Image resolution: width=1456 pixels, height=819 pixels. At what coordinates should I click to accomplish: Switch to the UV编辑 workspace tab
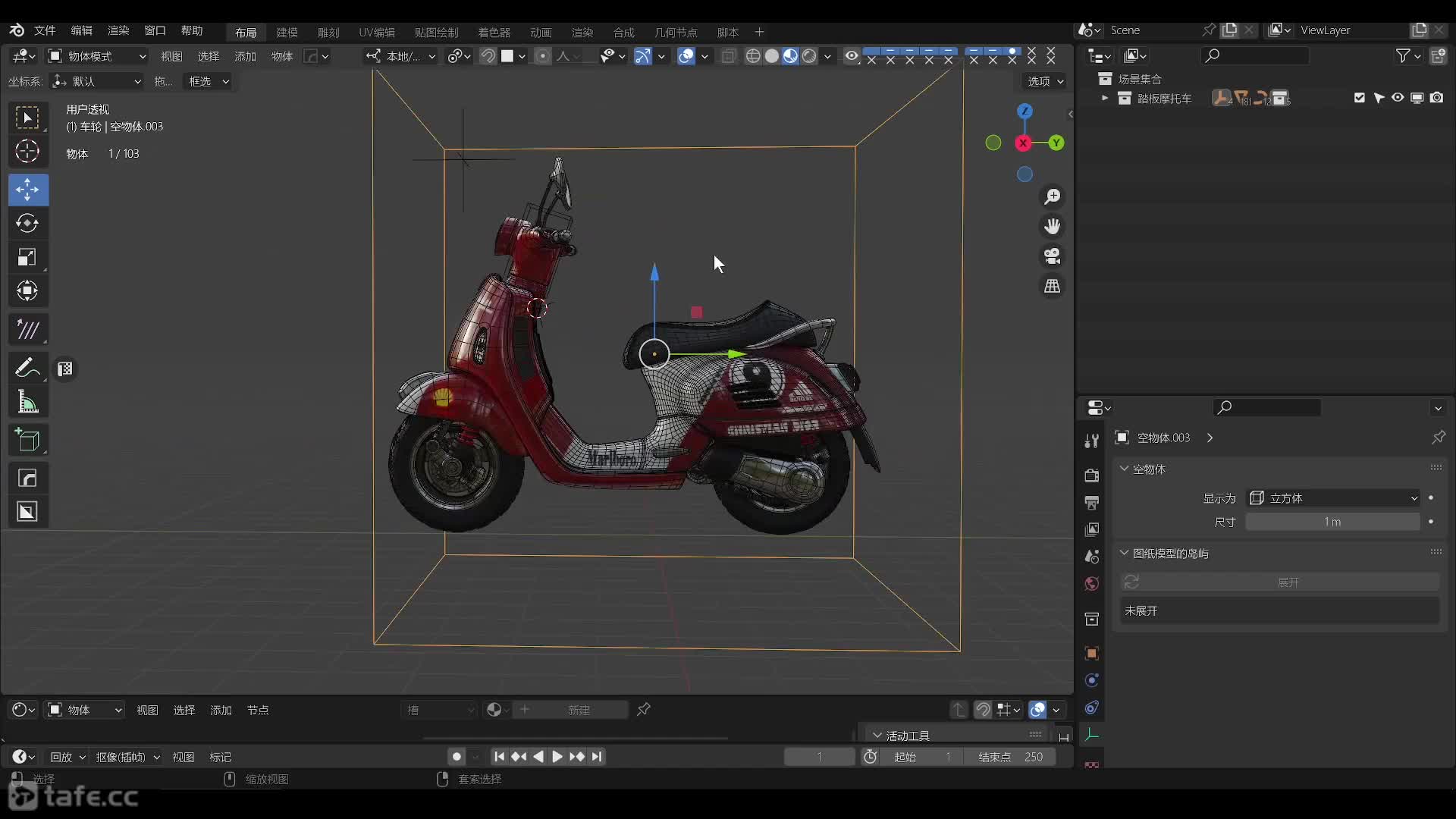[377, 32]
